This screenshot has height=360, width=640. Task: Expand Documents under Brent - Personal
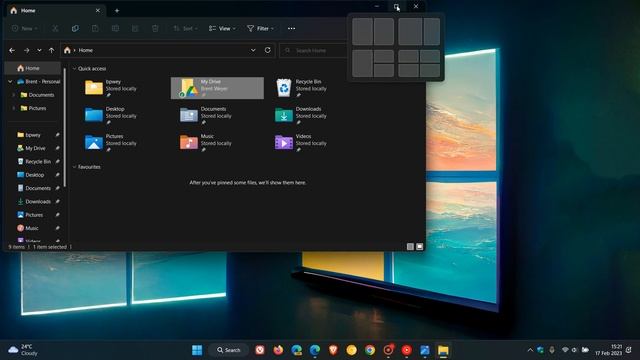(14, 95)
